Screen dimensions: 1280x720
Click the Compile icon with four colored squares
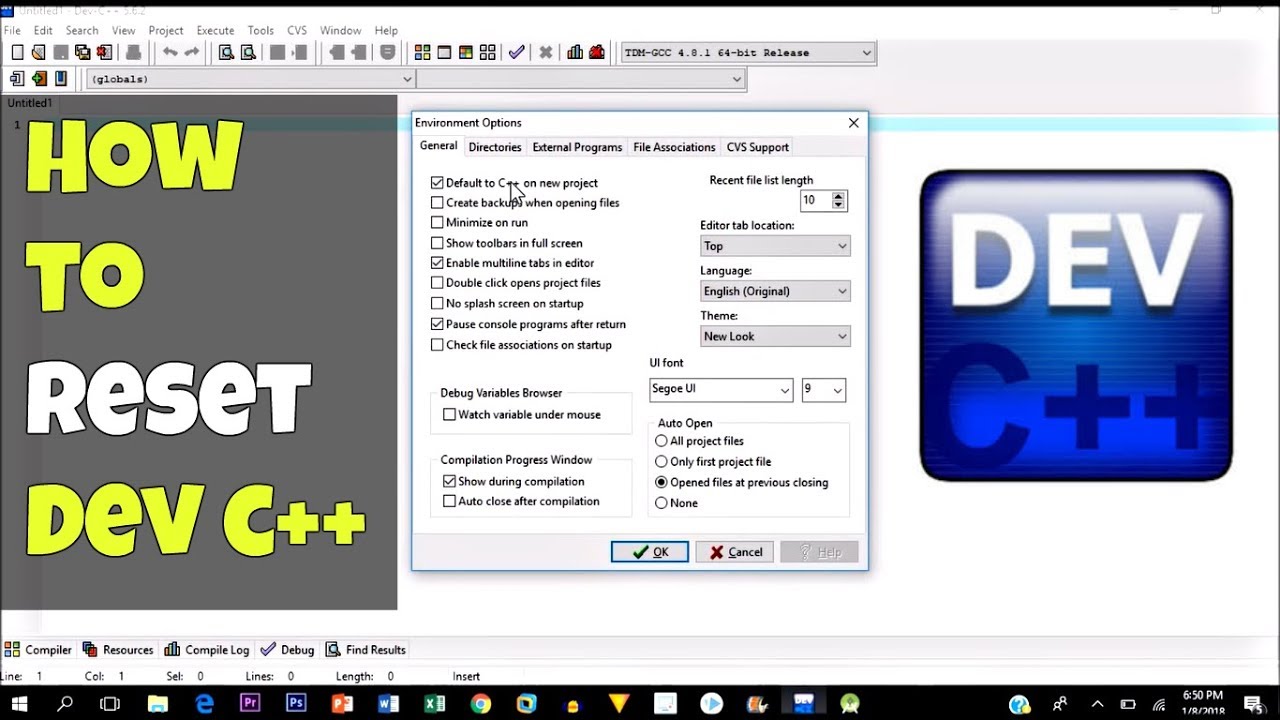click(x=422, y=53)
